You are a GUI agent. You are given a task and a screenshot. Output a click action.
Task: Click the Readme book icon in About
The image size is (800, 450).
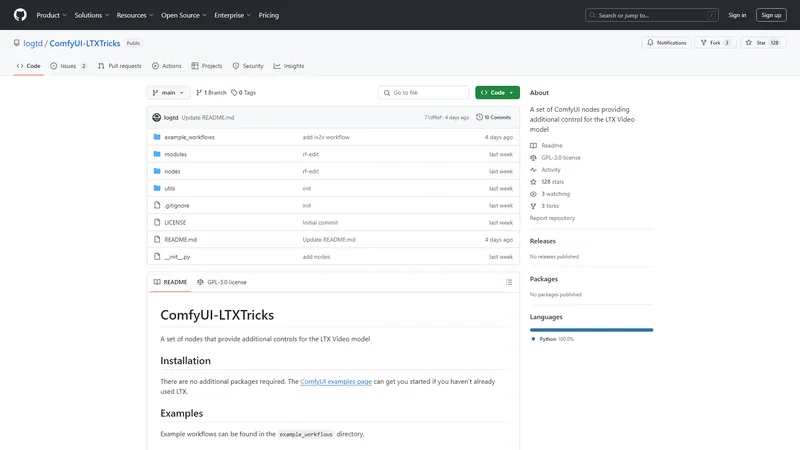coord(533,145)
